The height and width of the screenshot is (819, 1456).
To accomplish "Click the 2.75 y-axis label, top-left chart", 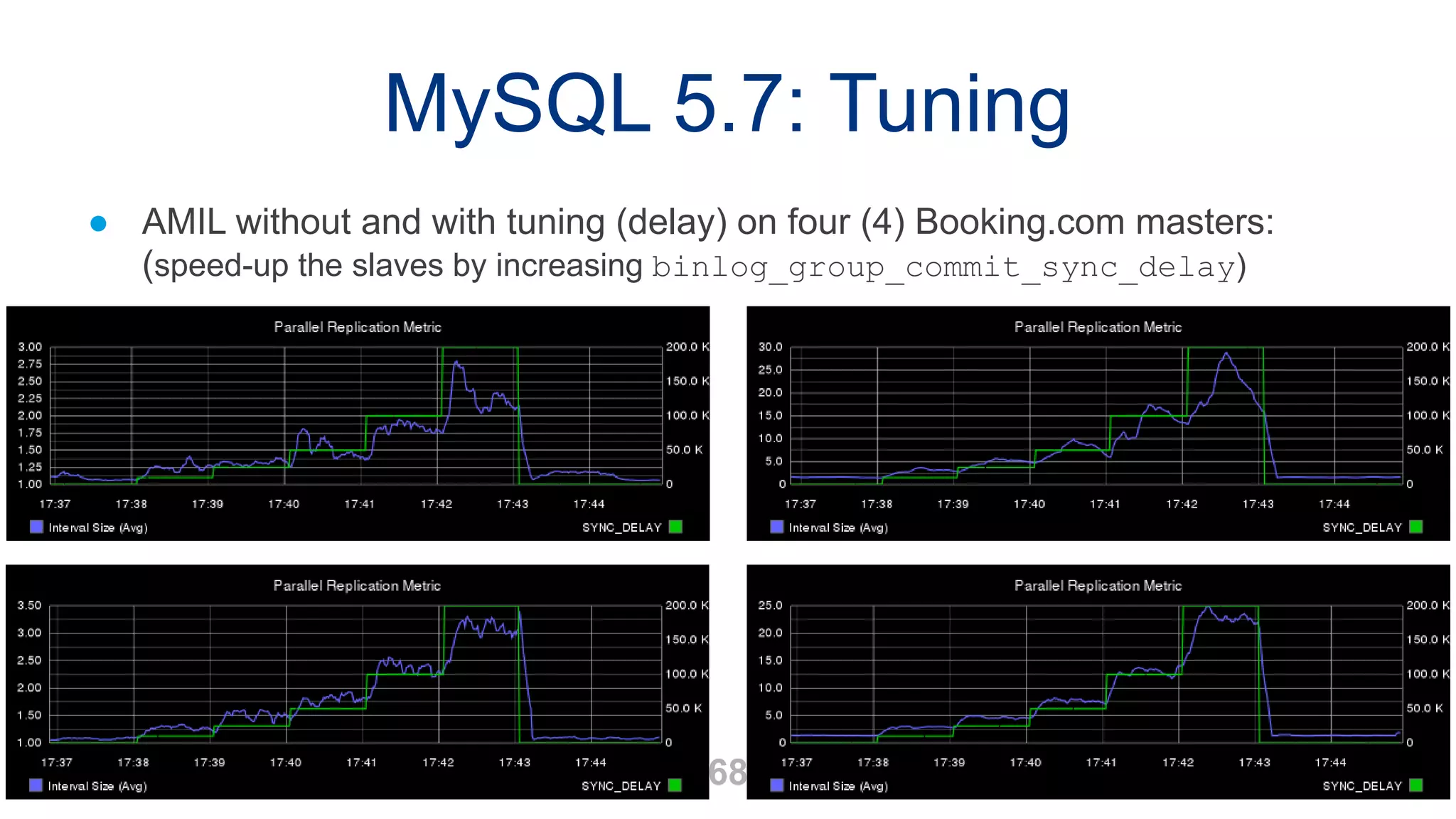I will point(30,364).
